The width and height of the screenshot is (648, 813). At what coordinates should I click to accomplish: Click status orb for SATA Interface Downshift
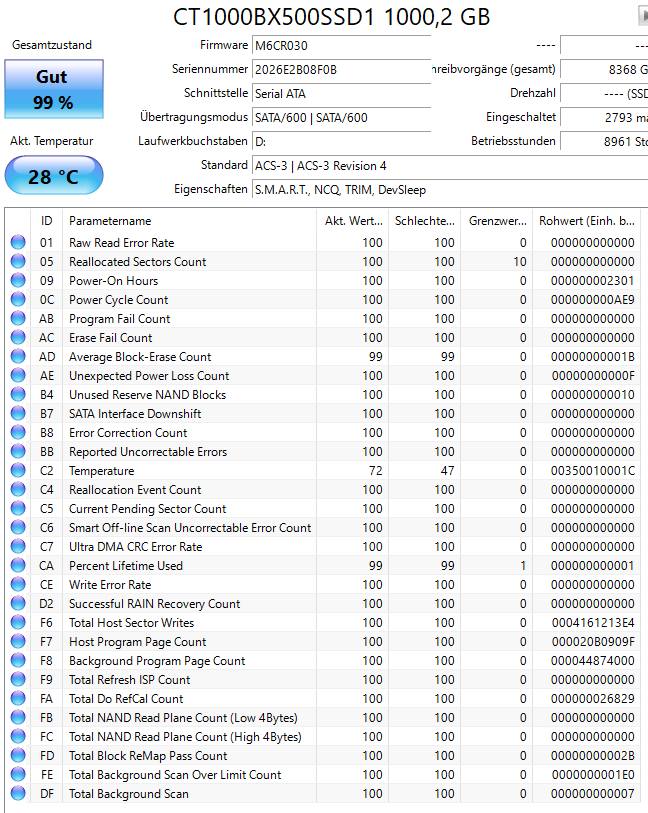[18, 413]
